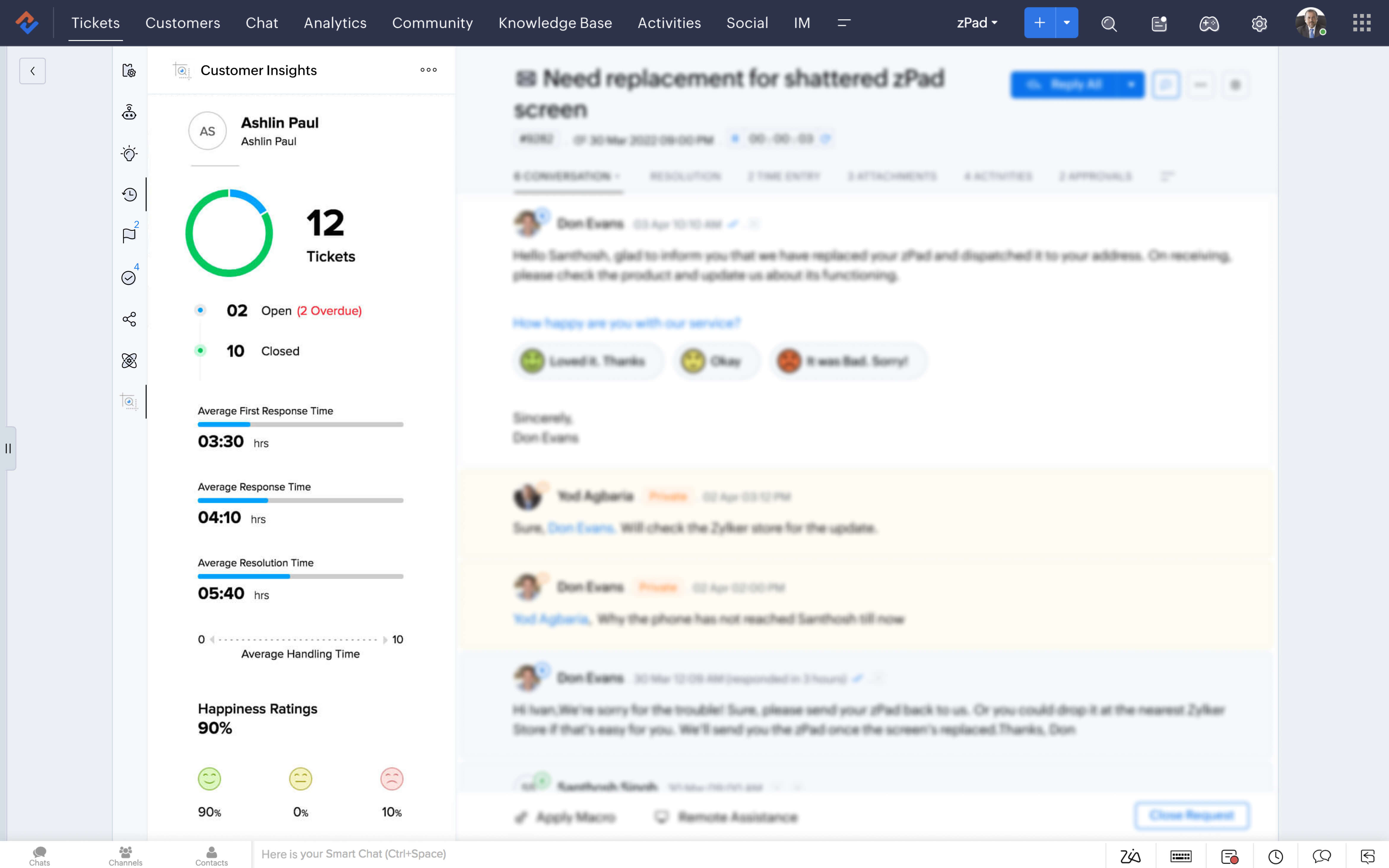Click the atom-shaped icon in sidebar
The height and width of the screenshot is (868, 1389).
[x=129, y=361]
